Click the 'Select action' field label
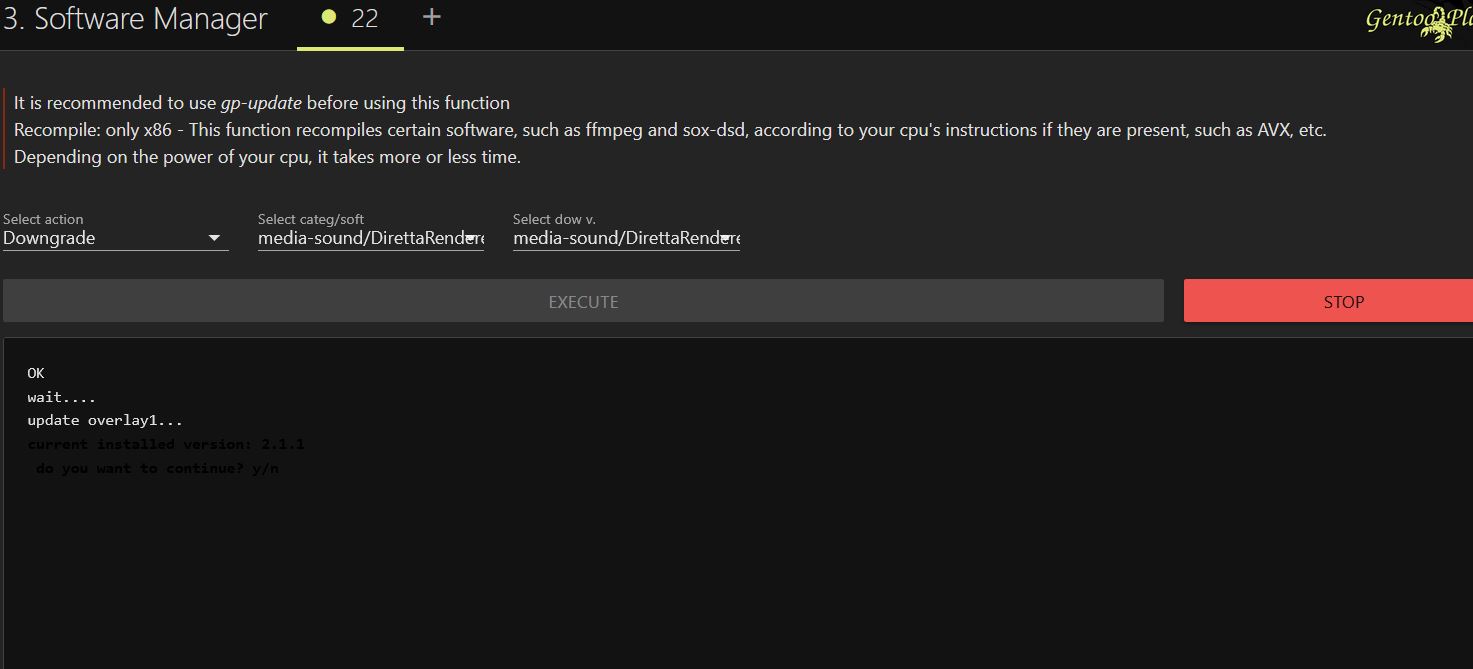The width and height of the screenshot is (1473, 669). click(43, 219)
